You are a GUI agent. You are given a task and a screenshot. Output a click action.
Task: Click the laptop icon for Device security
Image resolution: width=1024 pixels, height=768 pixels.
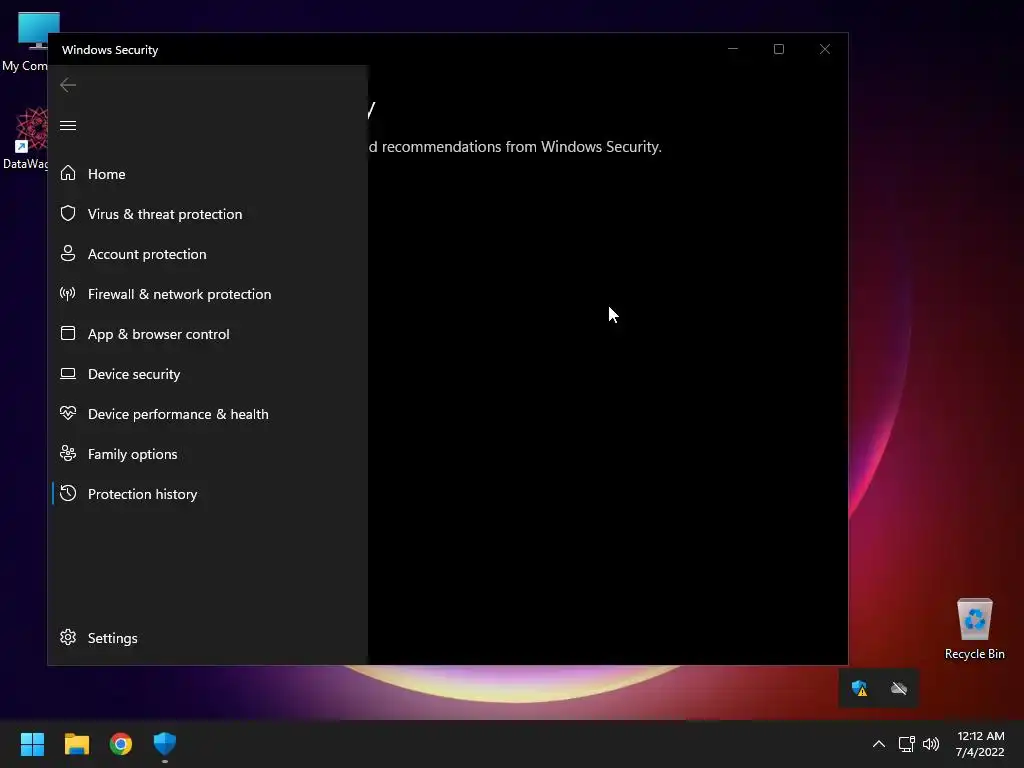68,374
